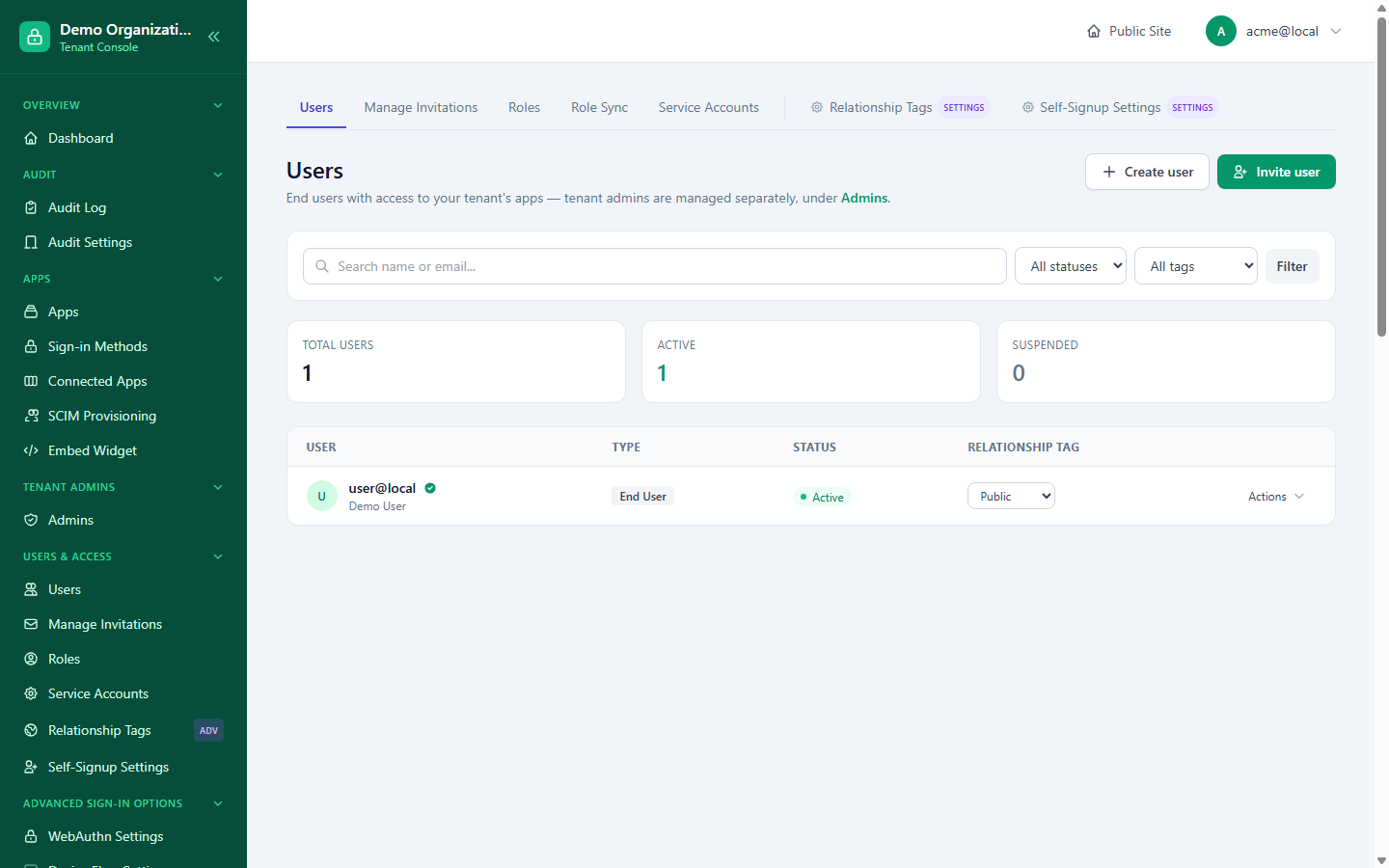Viewport: 1389px width, 868px height.
Task: Click the WebAuthn Settings lock icon
Action: click(31, 836)
